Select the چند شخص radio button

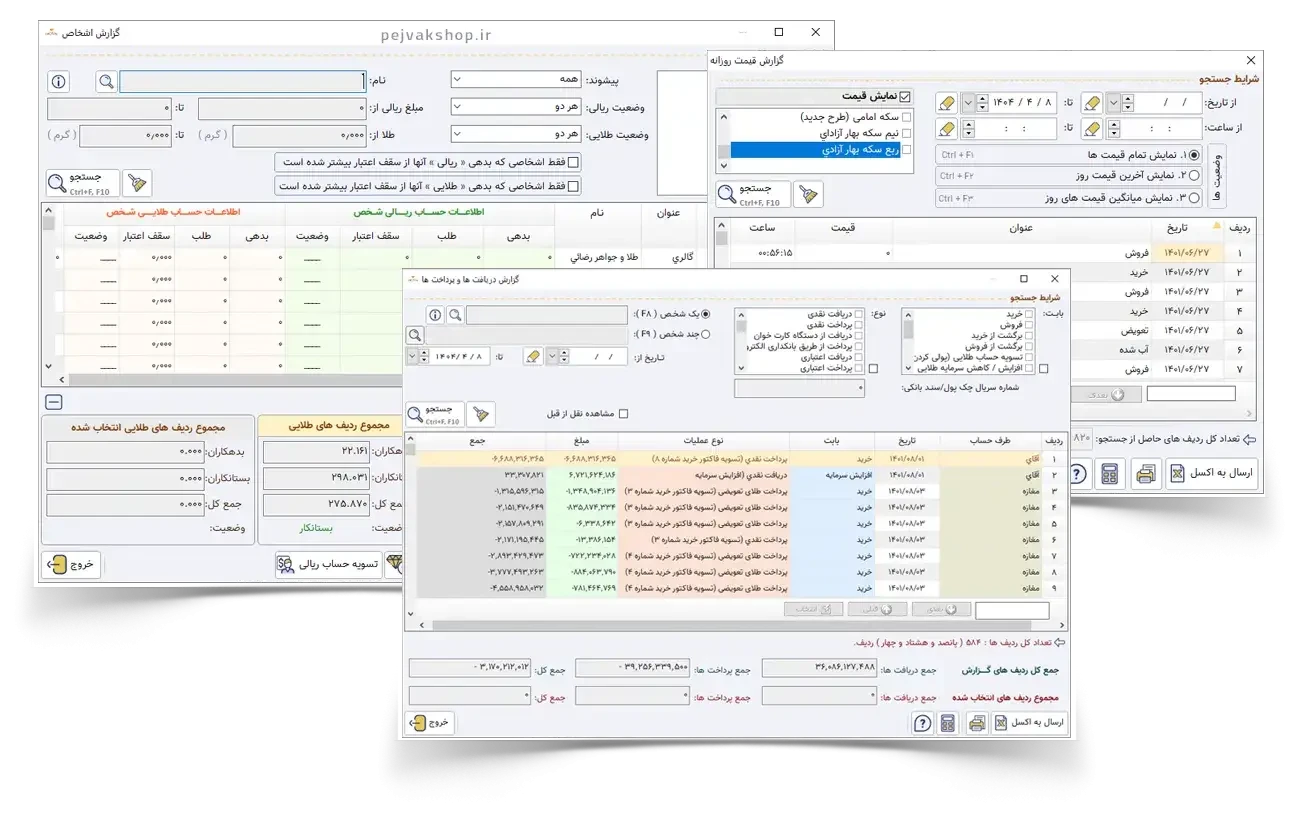click(x=706, y=334)
